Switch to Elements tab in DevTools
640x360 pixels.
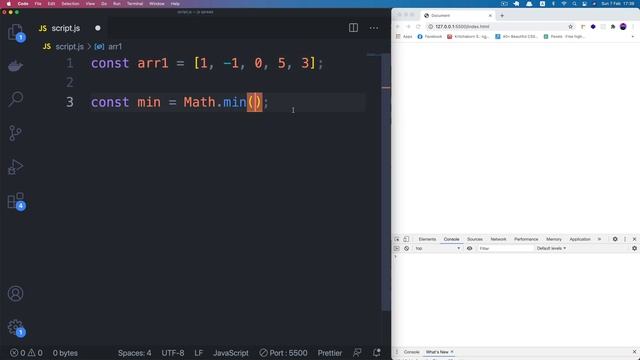(427, 239)
